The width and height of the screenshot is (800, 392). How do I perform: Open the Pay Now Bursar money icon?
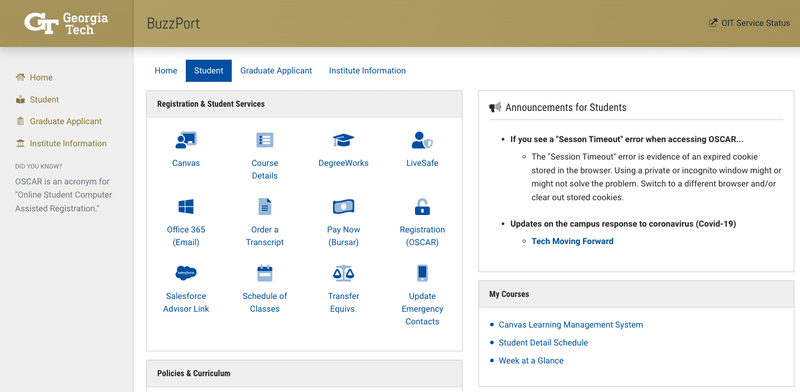tap(343, 207)
